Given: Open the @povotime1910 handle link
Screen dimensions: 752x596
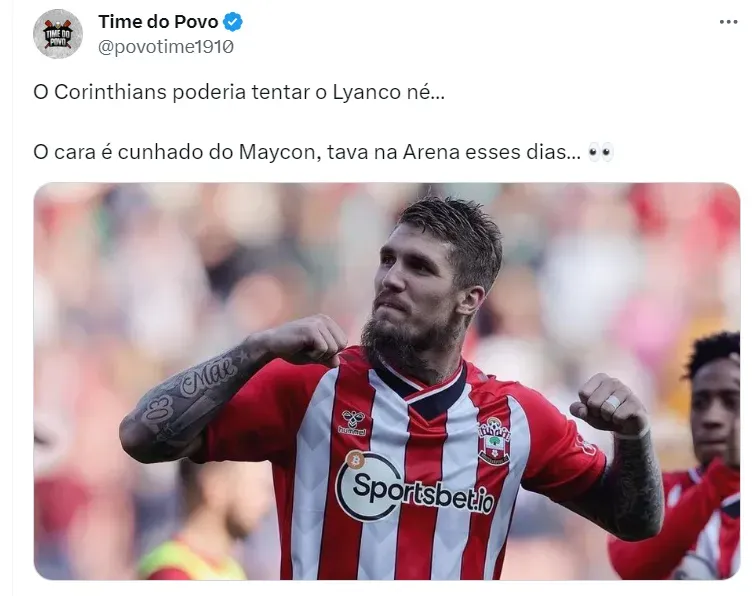Looking at the screenshot, I should pyautogui.click(x=166, y=47).
